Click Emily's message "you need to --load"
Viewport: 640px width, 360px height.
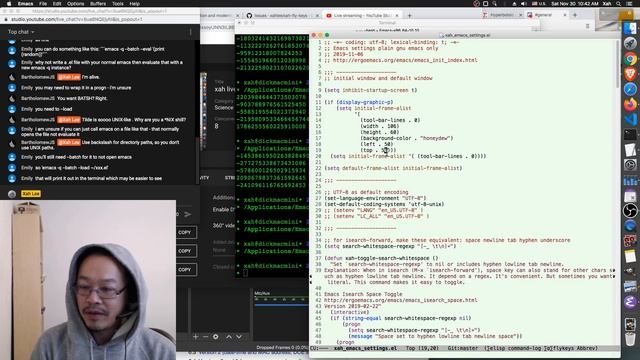point(53,109)
